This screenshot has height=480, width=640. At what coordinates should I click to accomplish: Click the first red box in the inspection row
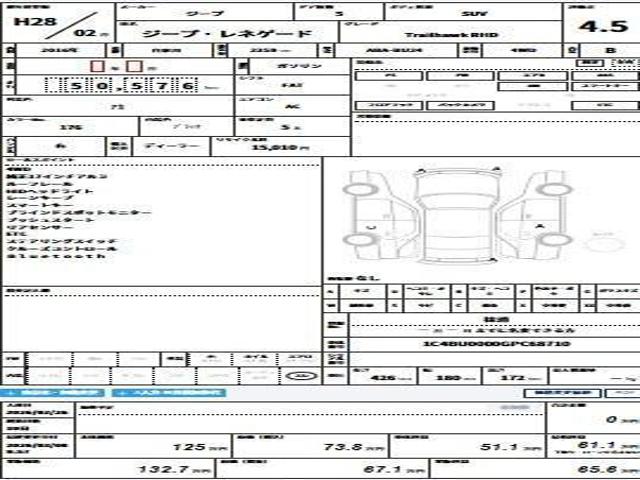tap(97, 67)
